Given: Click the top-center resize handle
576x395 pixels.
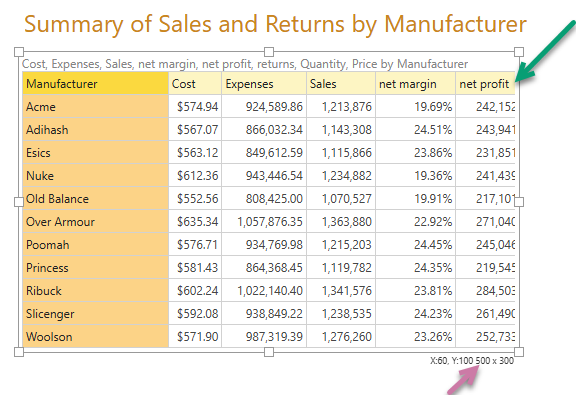Looking at the screenshot, I should tap(269, 52).
